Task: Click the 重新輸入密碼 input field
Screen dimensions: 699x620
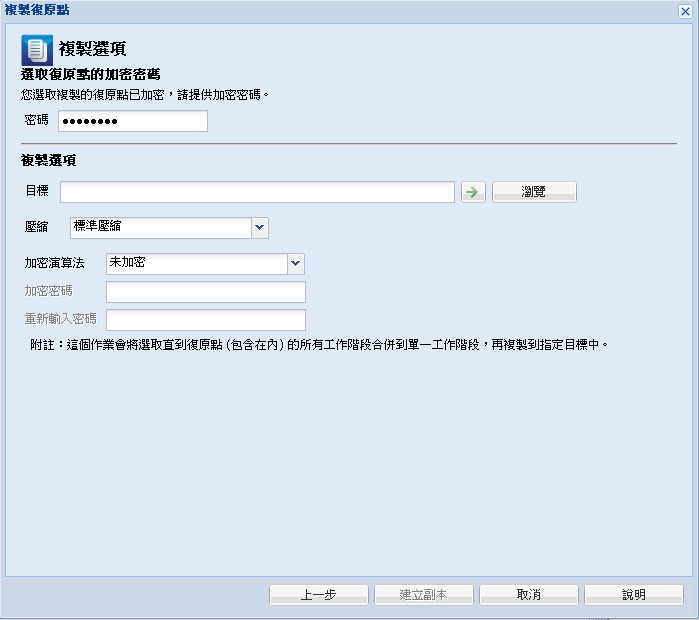Action: pos(206,320)
